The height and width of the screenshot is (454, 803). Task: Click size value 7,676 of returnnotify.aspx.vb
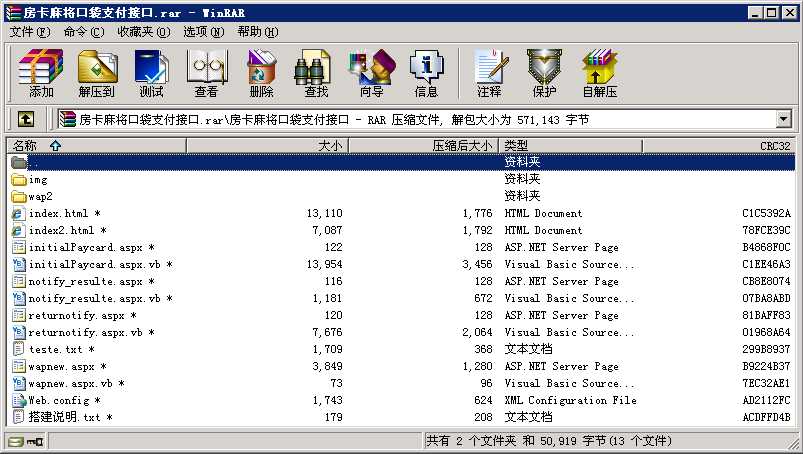[327, 333]
